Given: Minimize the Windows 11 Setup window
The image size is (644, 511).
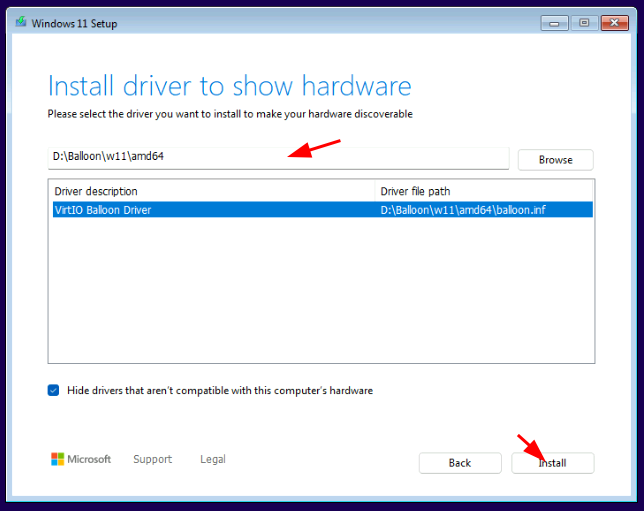Looking at the screenshot, I should (554, 23).
